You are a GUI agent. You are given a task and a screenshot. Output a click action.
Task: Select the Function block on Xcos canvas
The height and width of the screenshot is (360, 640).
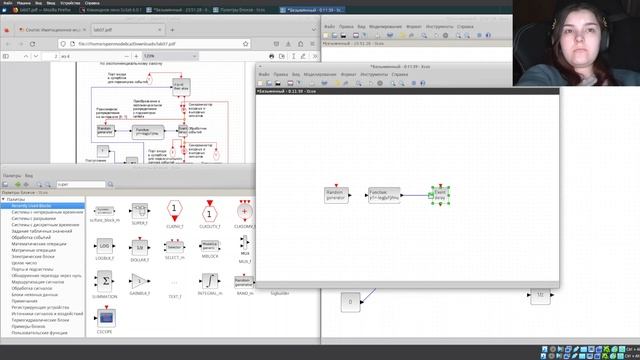(x=384, y=195)
